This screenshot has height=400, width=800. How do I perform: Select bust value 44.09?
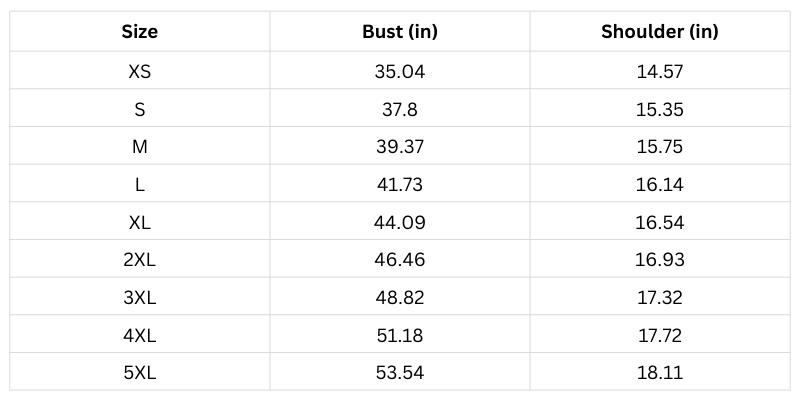click(x=400, y=223)
